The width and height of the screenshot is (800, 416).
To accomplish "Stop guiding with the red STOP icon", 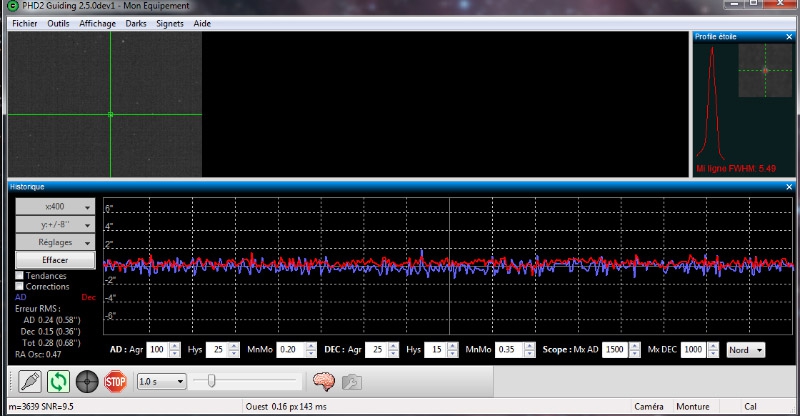I will pyautogui.click(x=115, y=381).
